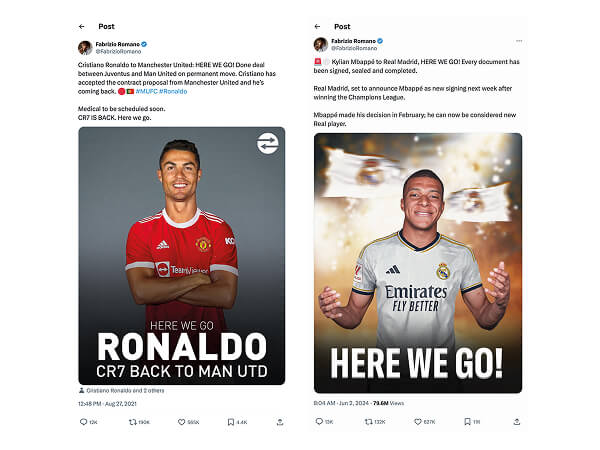Image resolution: width=600 pixels, height=450 pixels.
Task: Share the Ronaldo post via share icon
Action: (x=280, y=422)
